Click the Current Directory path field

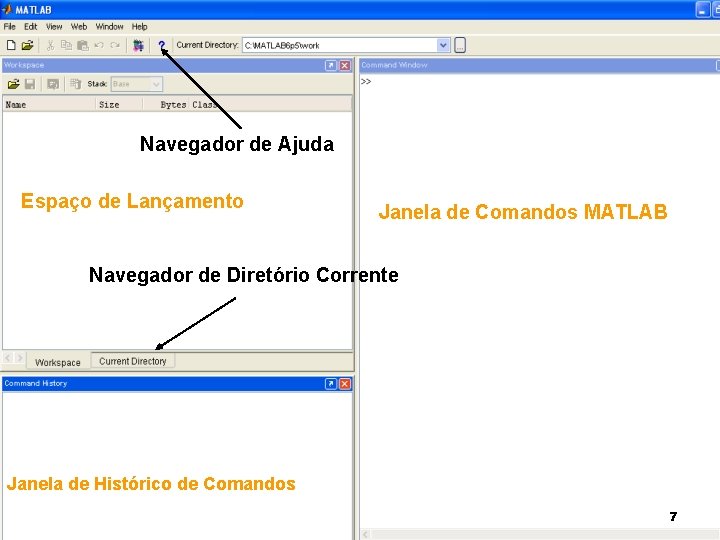pyautogui.click(x=340, y=45)
